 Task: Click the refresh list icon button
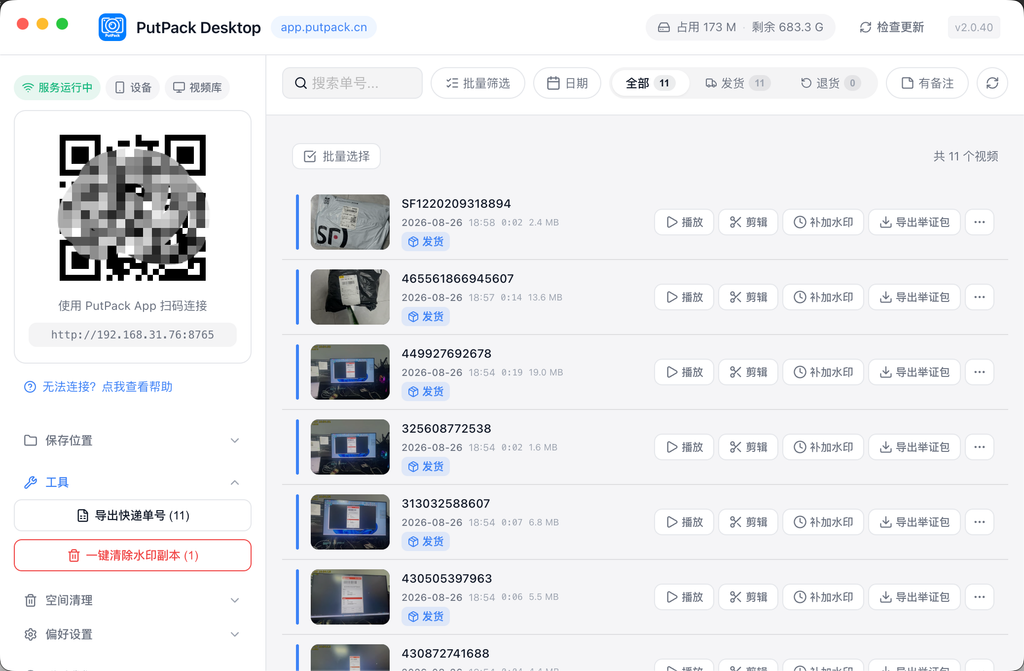coord(992,83)
